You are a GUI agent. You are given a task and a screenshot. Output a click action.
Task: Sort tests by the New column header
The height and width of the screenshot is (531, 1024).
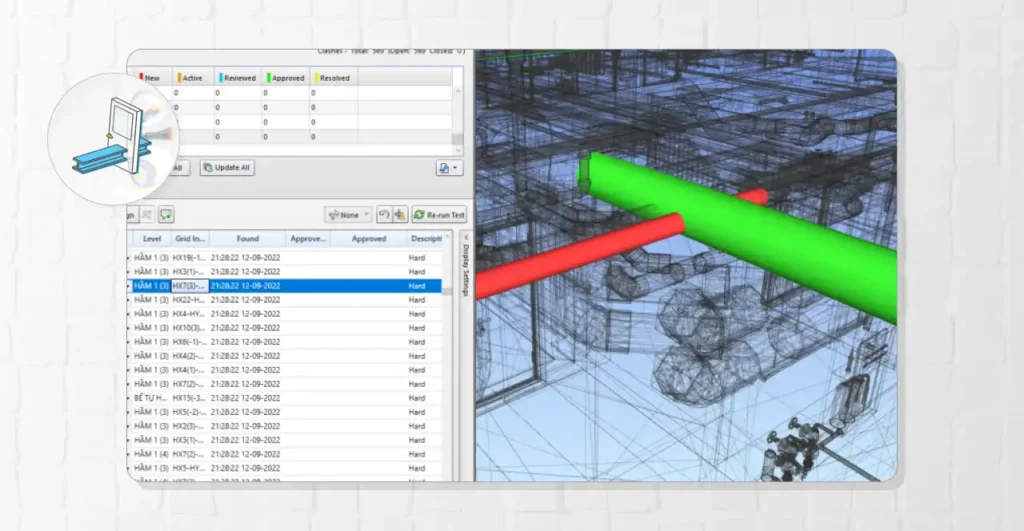(151, 78)
